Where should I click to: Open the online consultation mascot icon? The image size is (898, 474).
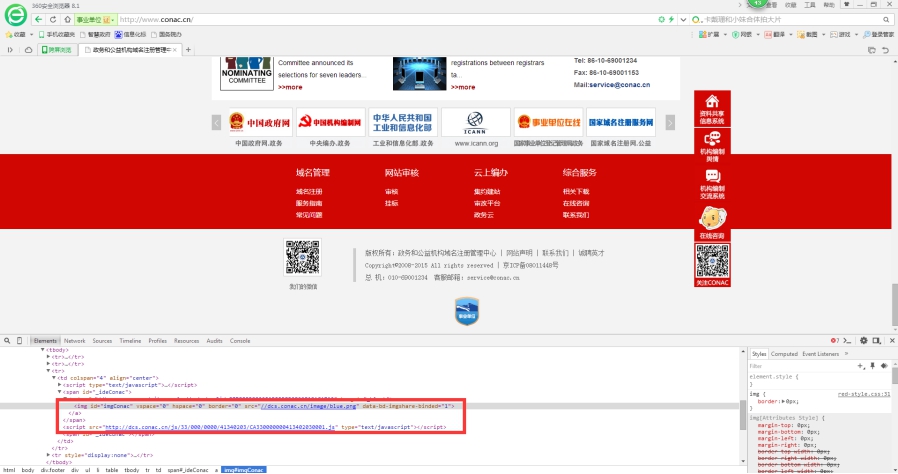click(x=712, y=218)
